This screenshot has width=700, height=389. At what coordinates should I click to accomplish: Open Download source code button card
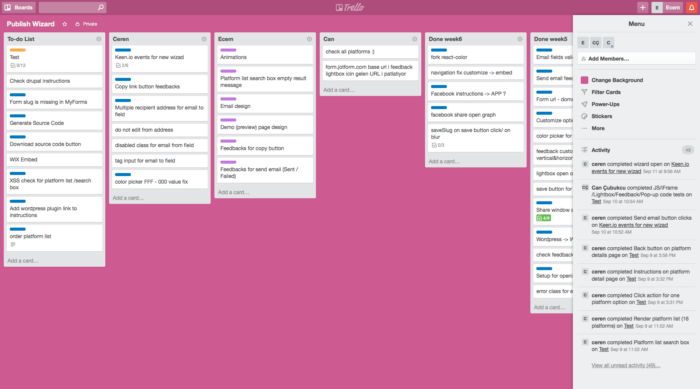[x=54, y=141]
